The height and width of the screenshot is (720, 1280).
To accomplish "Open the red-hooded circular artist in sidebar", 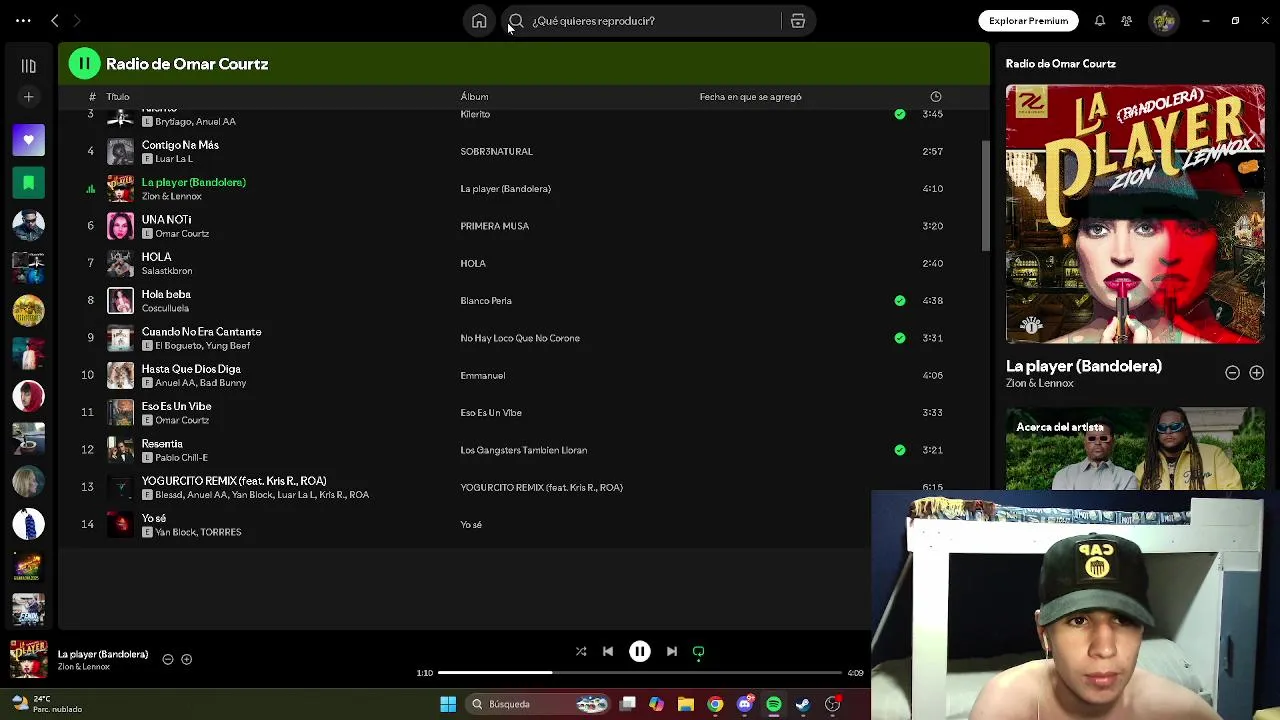I will tap(28, 396).
